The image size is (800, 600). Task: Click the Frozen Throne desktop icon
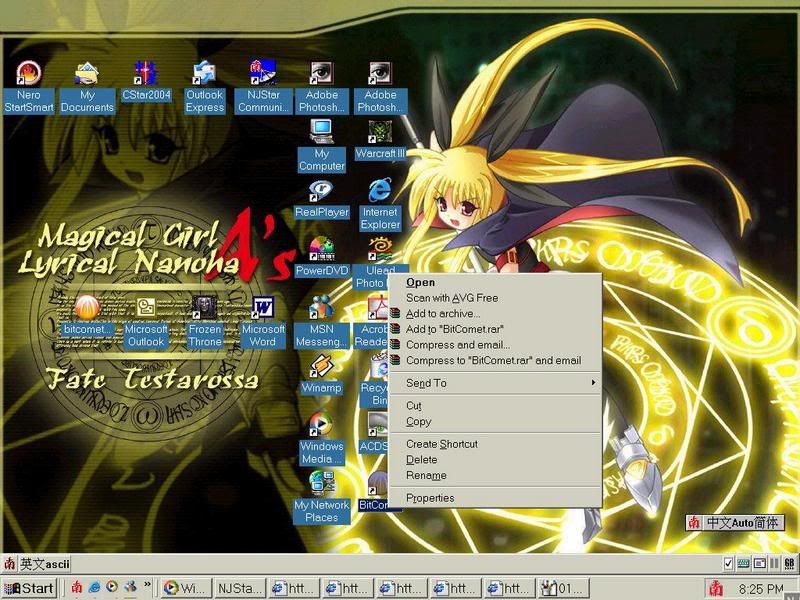tap(205, 308)
